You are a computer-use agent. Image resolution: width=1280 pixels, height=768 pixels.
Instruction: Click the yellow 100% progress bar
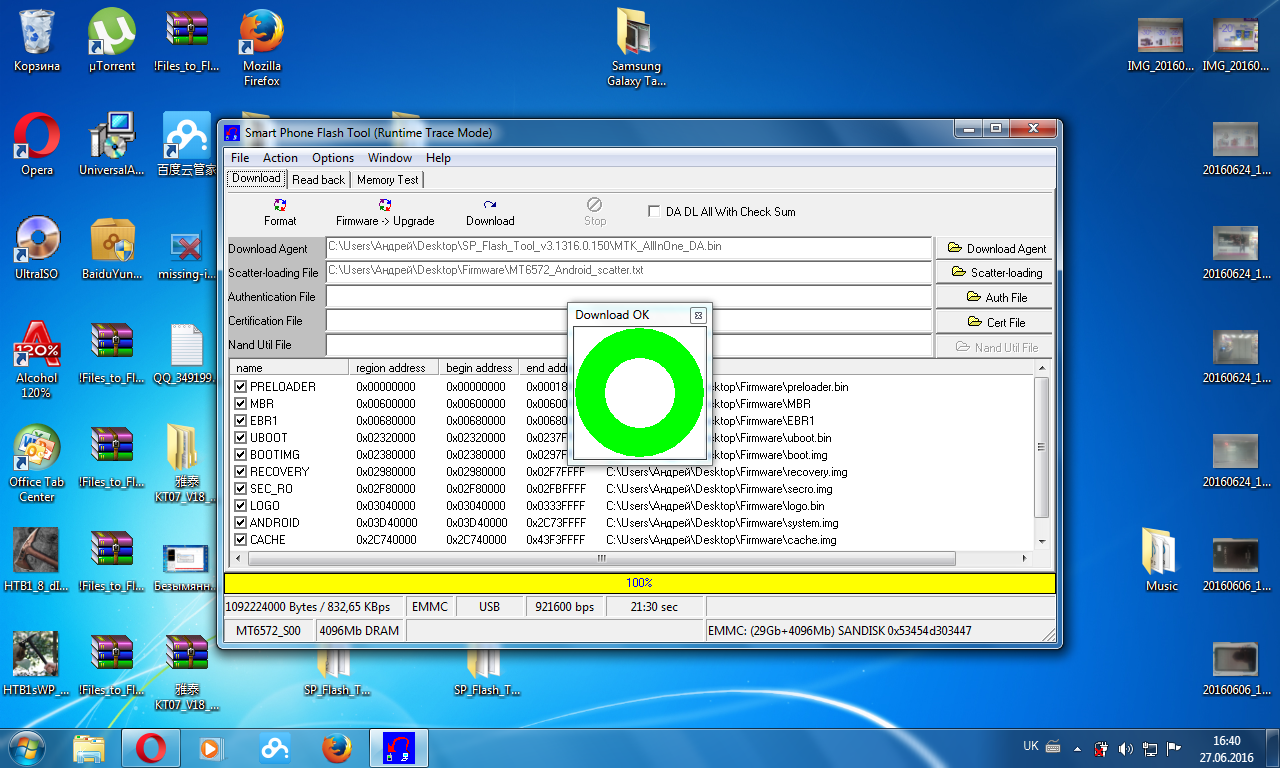[x=639, y=583]
